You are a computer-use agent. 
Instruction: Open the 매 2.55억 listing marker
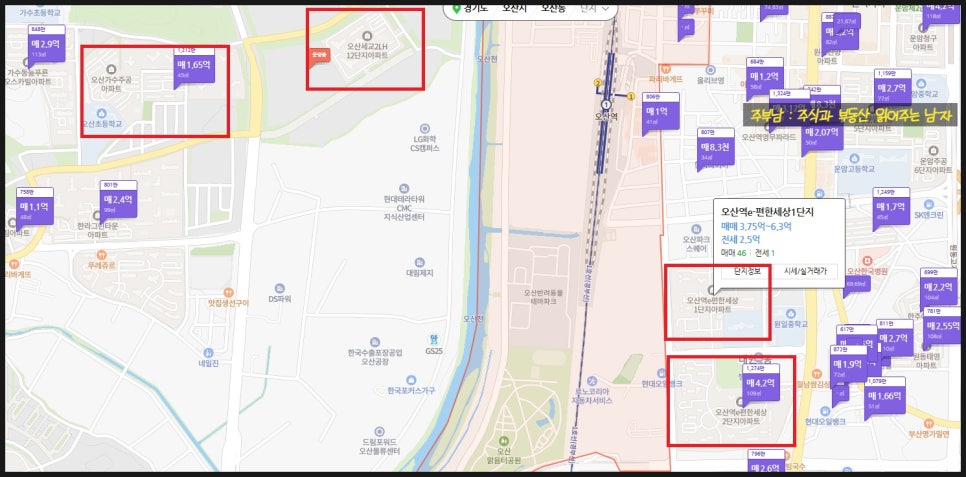(941, 326)
